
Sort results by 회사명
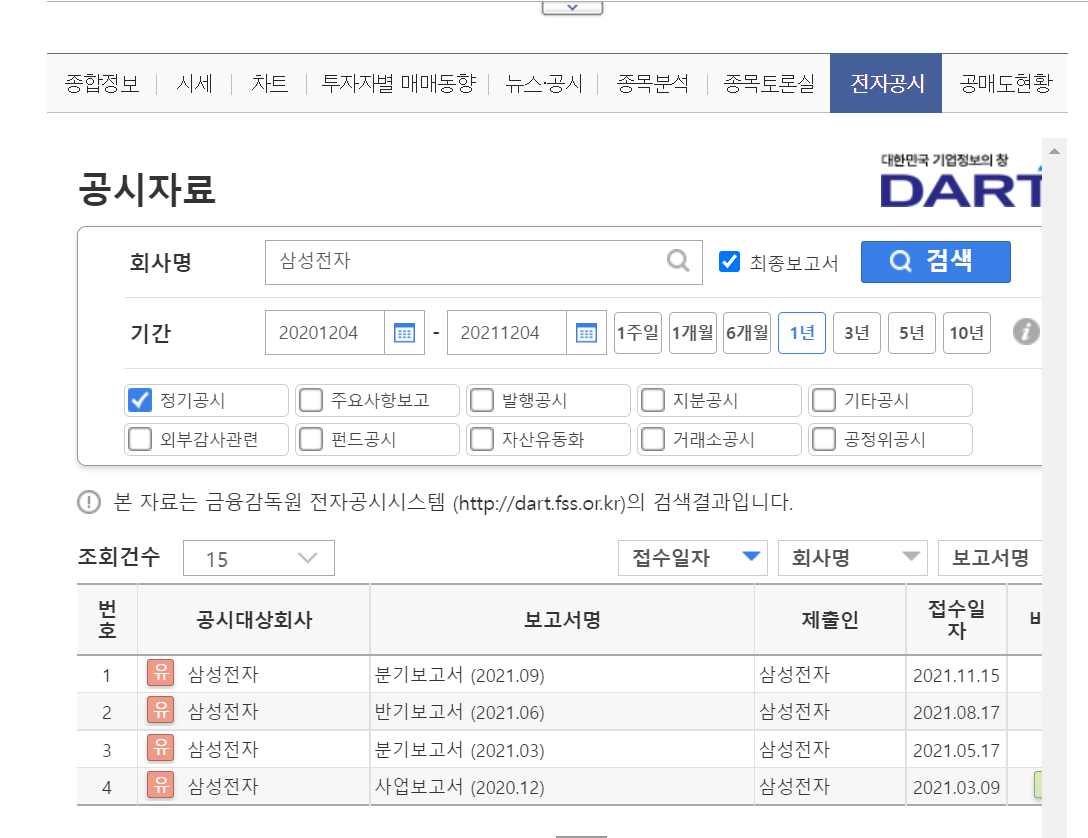[x=853, y=558]
